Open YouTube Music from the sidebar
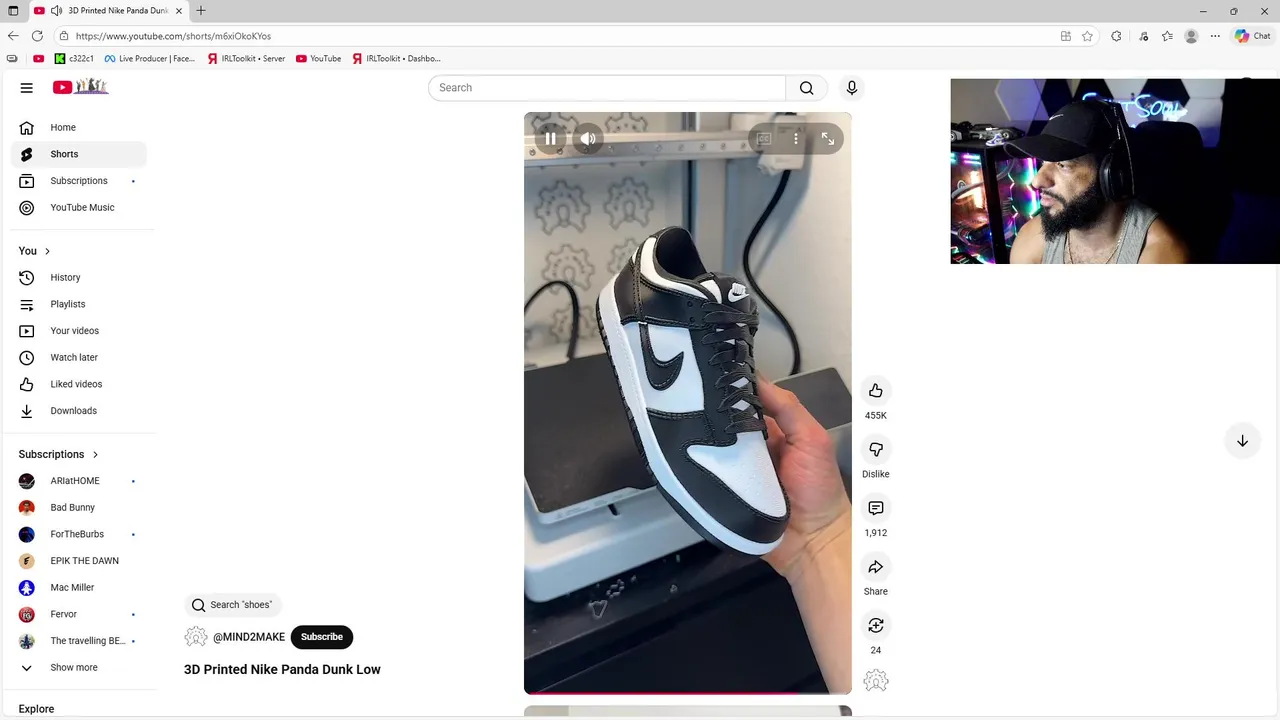1280x720 pixels. tap(79, 208)
